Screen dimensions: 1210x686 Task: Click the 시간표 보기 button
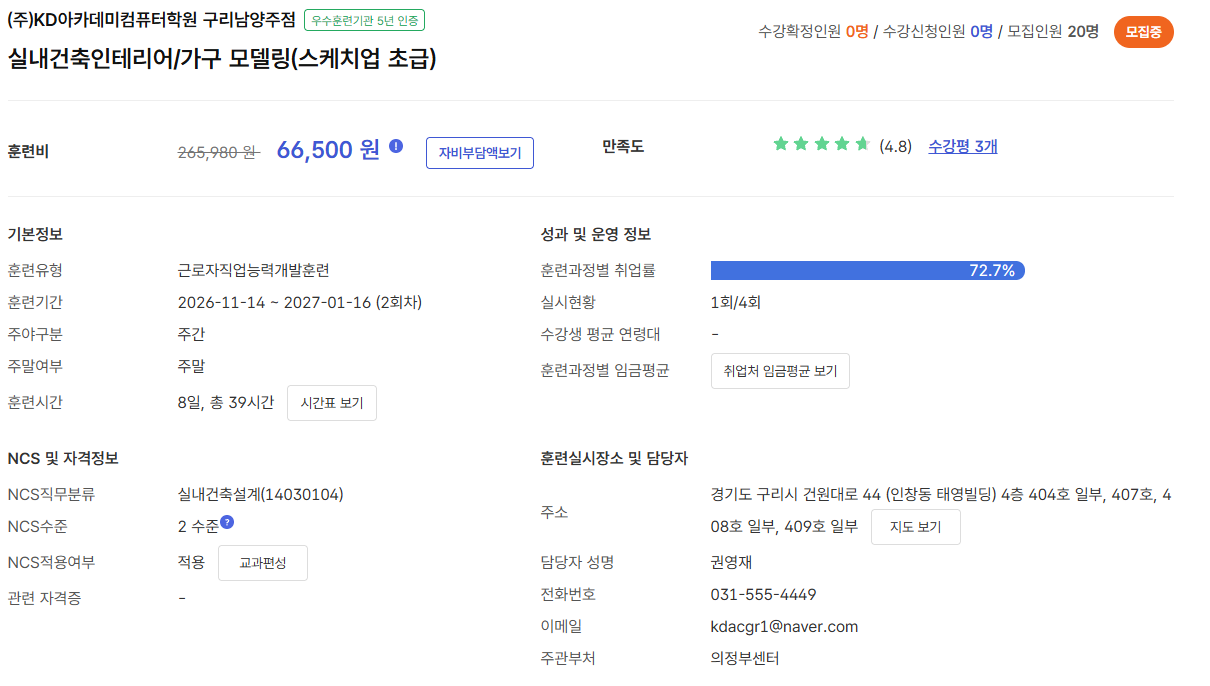coord(332,403)
